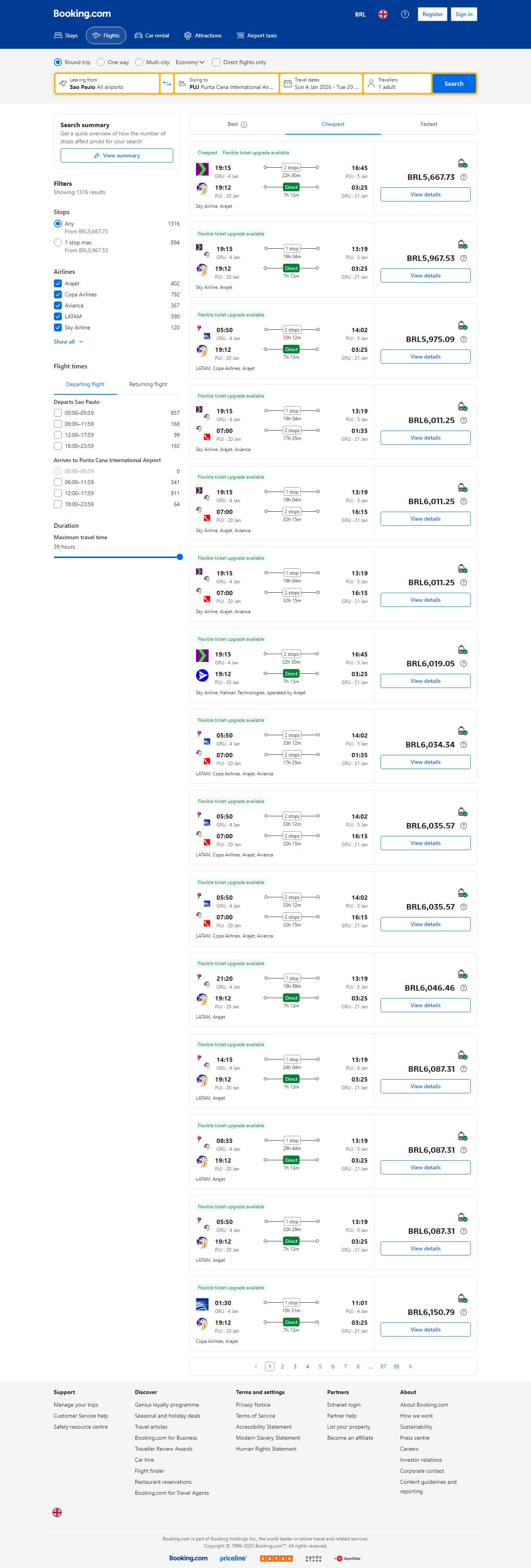Click the Leaving from Sao Paulo field
The image size is (531, 1568).
click(x=107, y=83)
